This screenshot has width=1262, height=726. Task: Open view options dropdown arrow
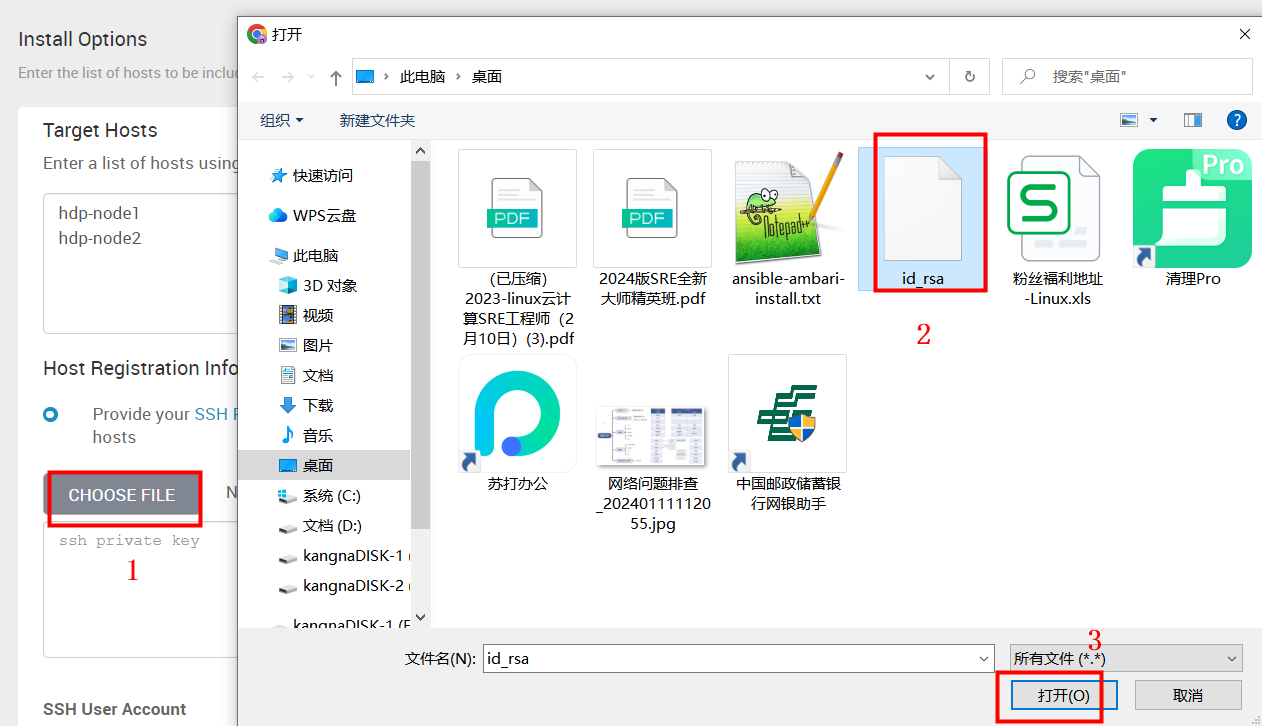point(1153,120)
